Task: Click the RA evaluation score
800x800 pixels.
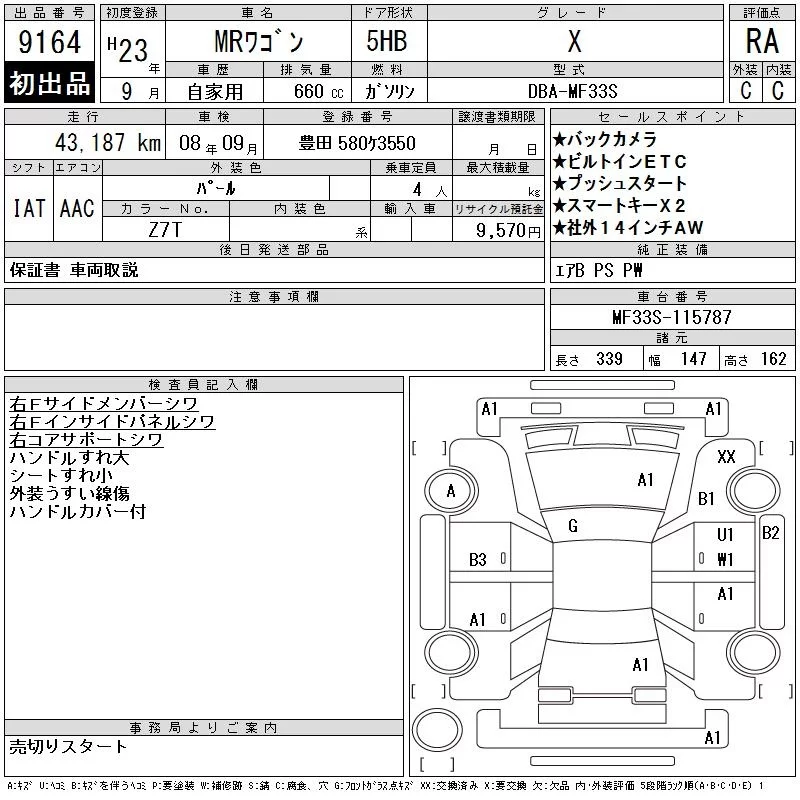Action: pyautogui.click(x=762, y=41)
